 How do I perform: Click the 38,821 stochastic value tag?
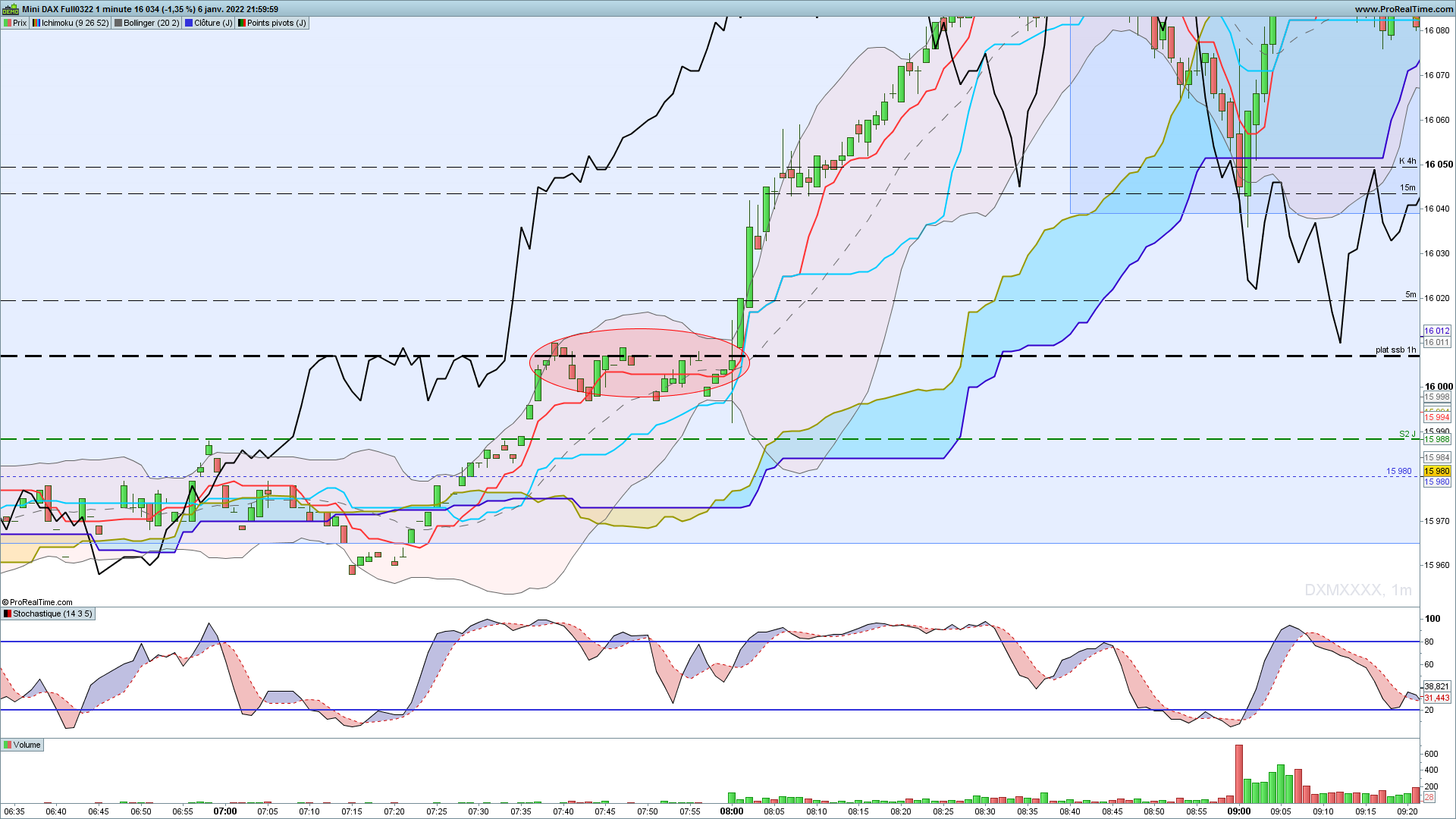point(1437,686)
